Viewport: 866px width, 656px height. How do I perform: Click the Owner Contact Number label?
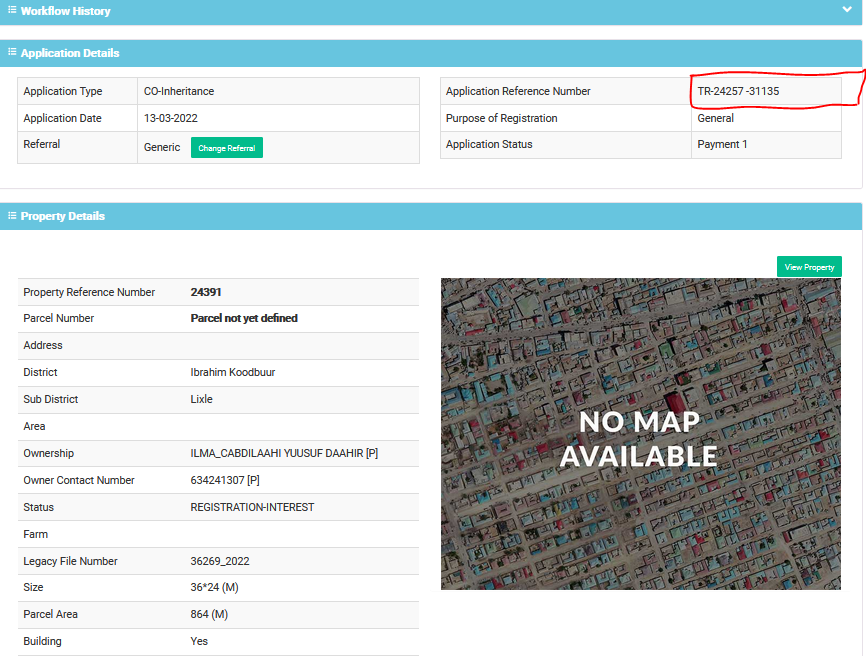79,480
